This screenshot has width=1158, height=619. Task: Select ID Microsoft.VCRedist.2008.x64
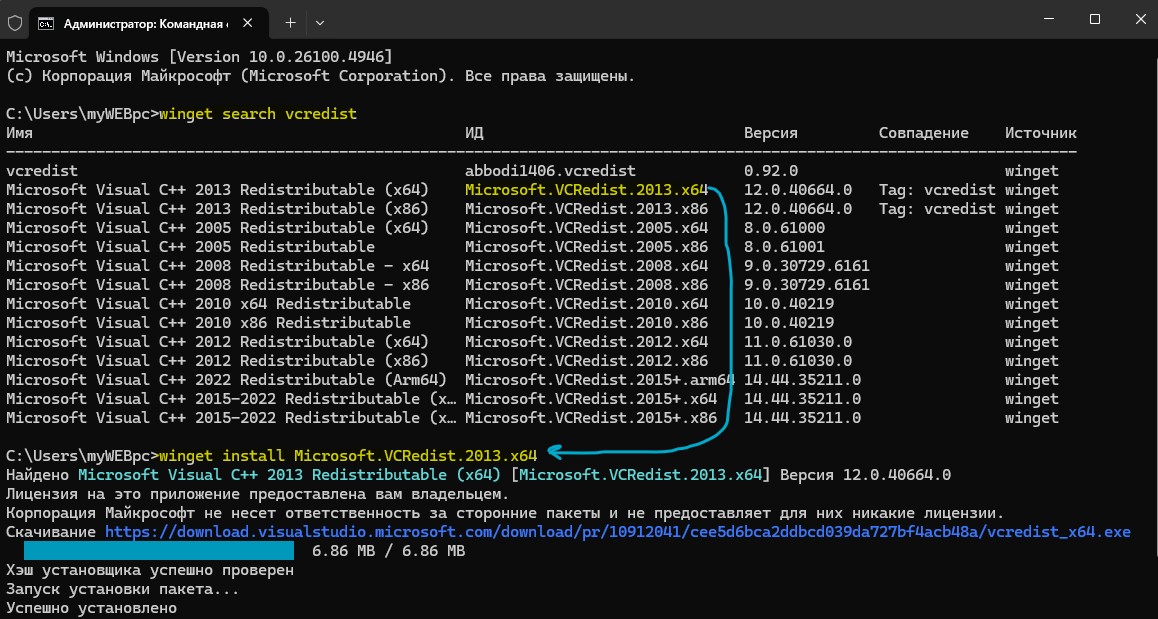tap(586, 266)
